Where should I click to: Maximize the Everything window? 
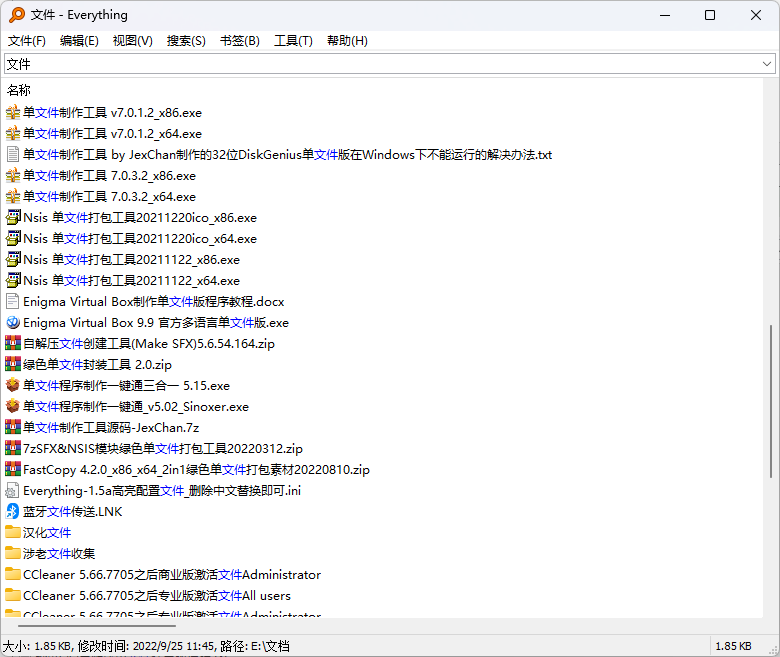pos(710,15)
